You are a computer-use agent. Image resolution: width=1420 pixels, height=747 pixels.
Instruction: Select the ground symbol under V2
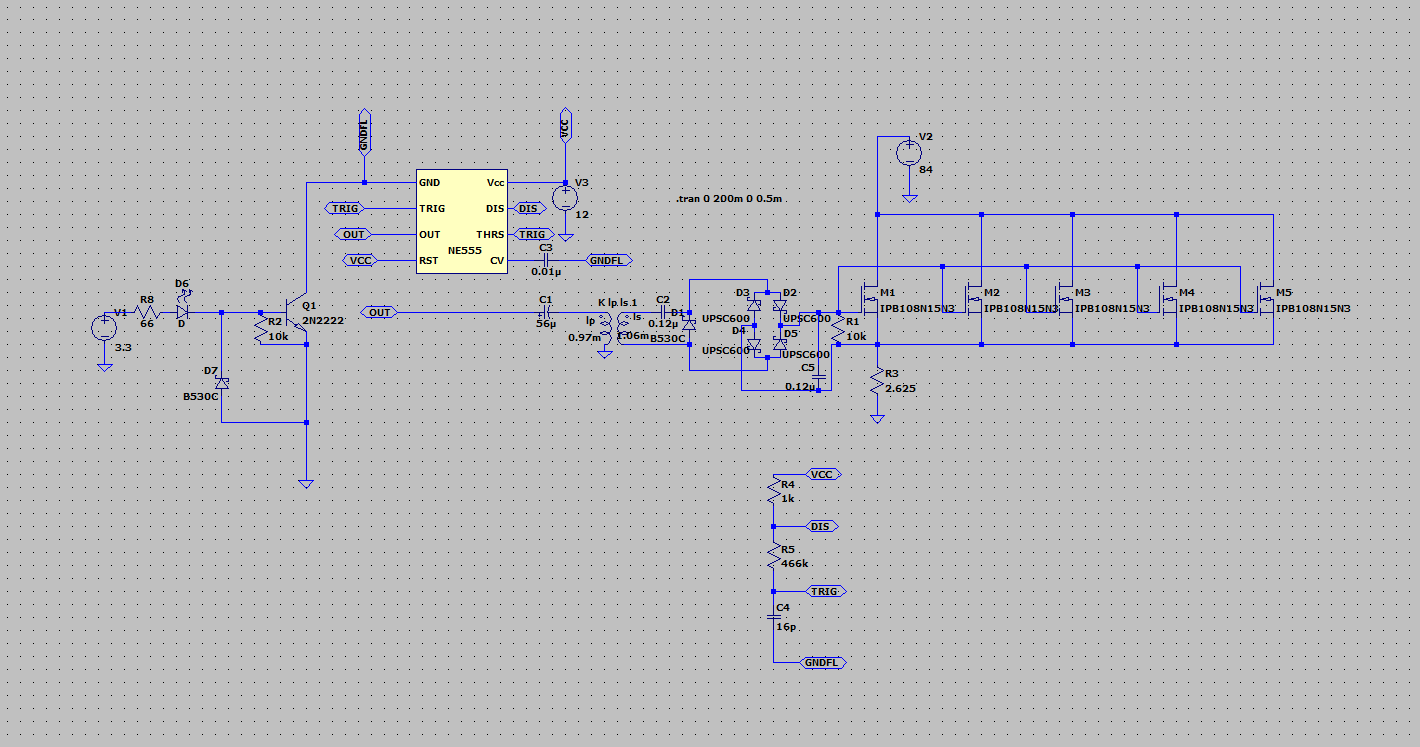click(908, 198)
